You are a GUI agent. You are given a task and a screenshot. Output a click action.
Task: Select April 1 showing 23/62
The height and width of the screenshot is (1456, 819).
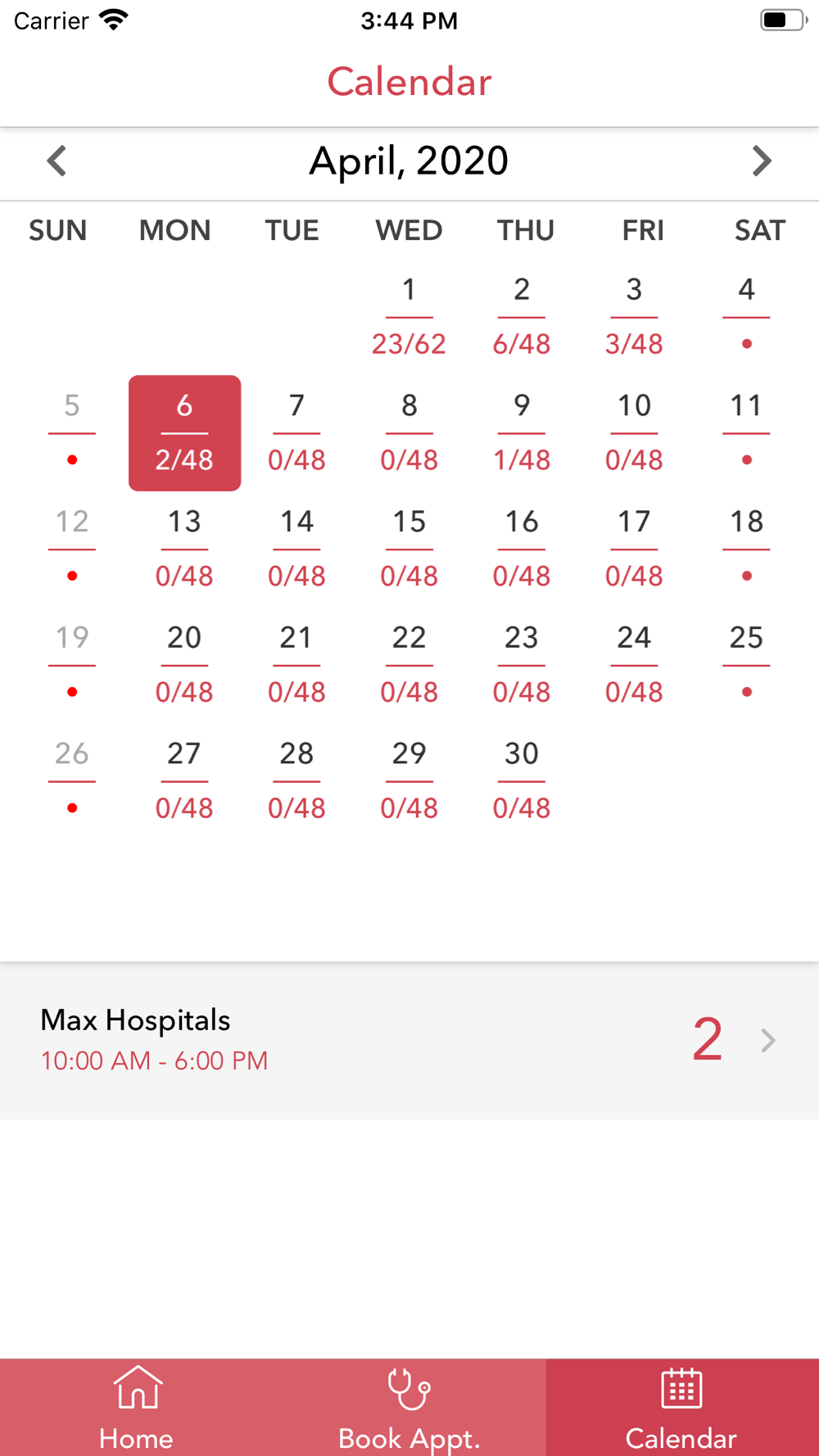coord(409,317)
